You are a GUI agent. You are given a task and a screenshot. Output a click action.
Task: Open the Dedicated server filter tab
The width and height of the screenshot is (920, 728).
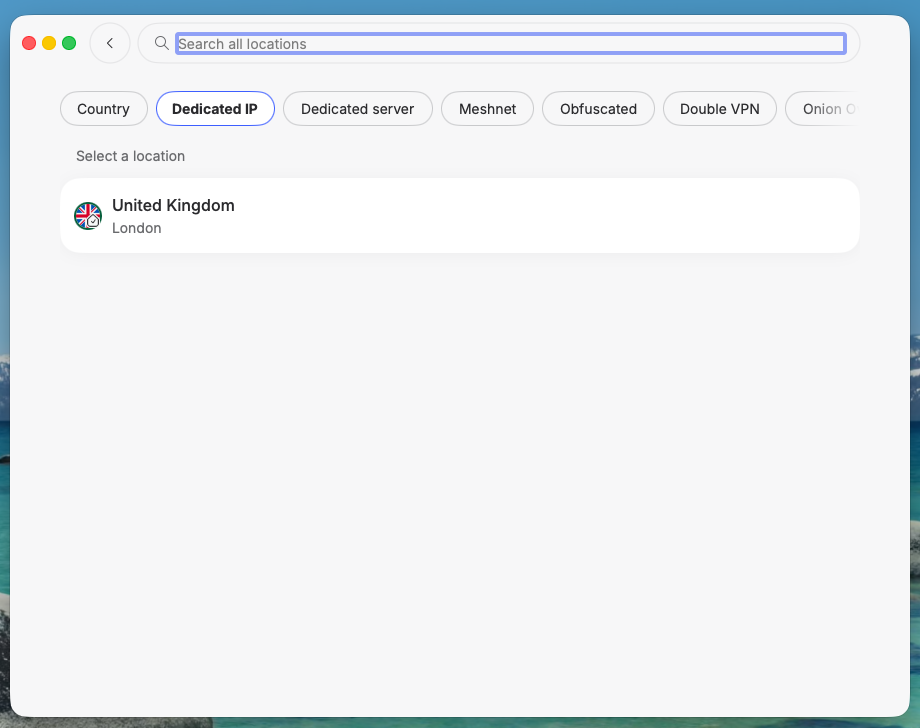[x=357, y=109]
